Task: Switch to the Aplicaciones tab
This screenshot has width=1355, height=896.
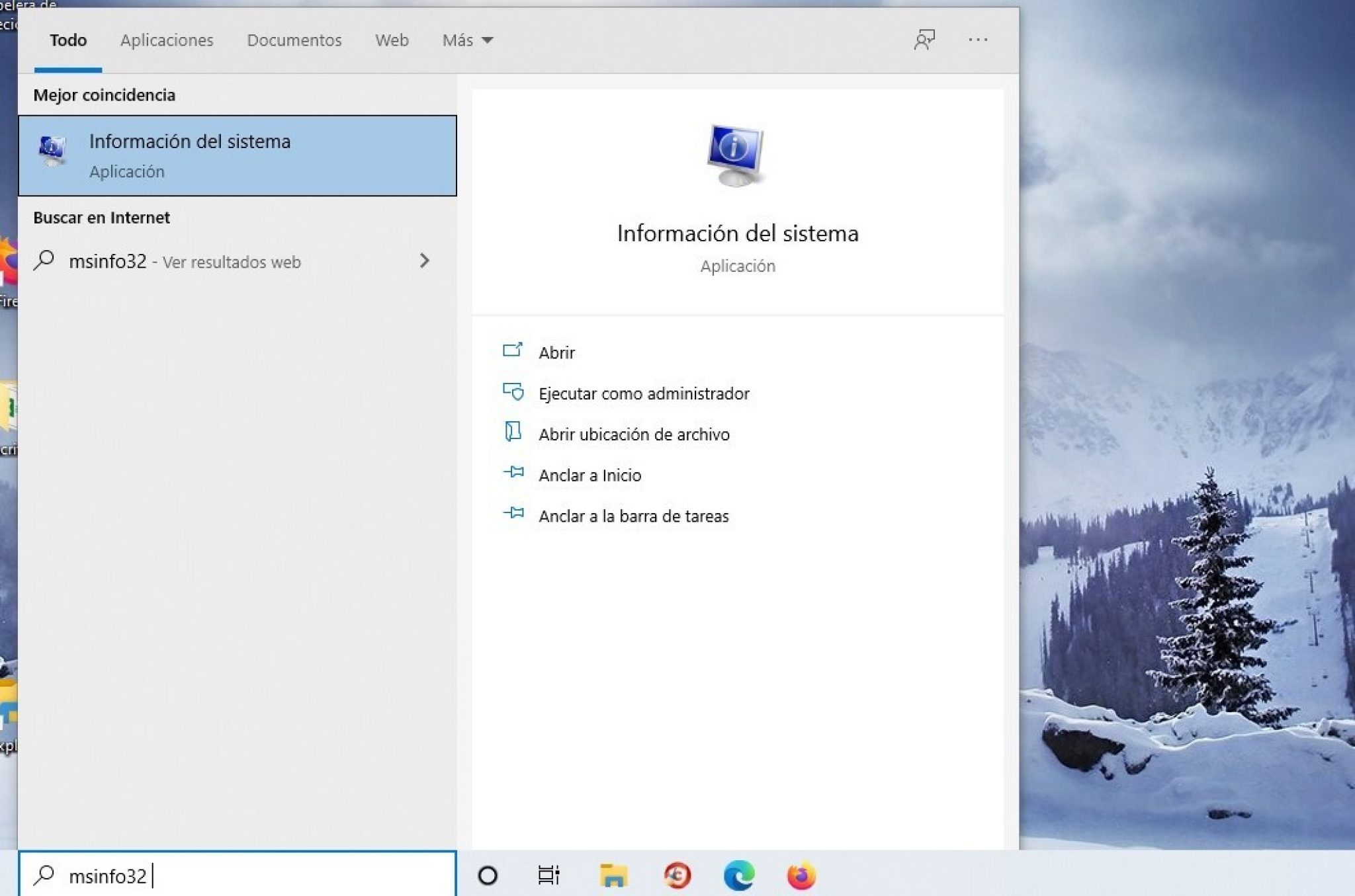Action: [167, 40]
